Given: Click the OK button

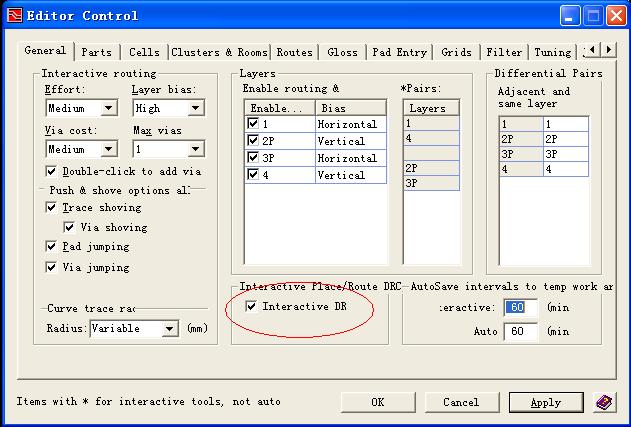Looking at the screenshot, I should 378,402.
